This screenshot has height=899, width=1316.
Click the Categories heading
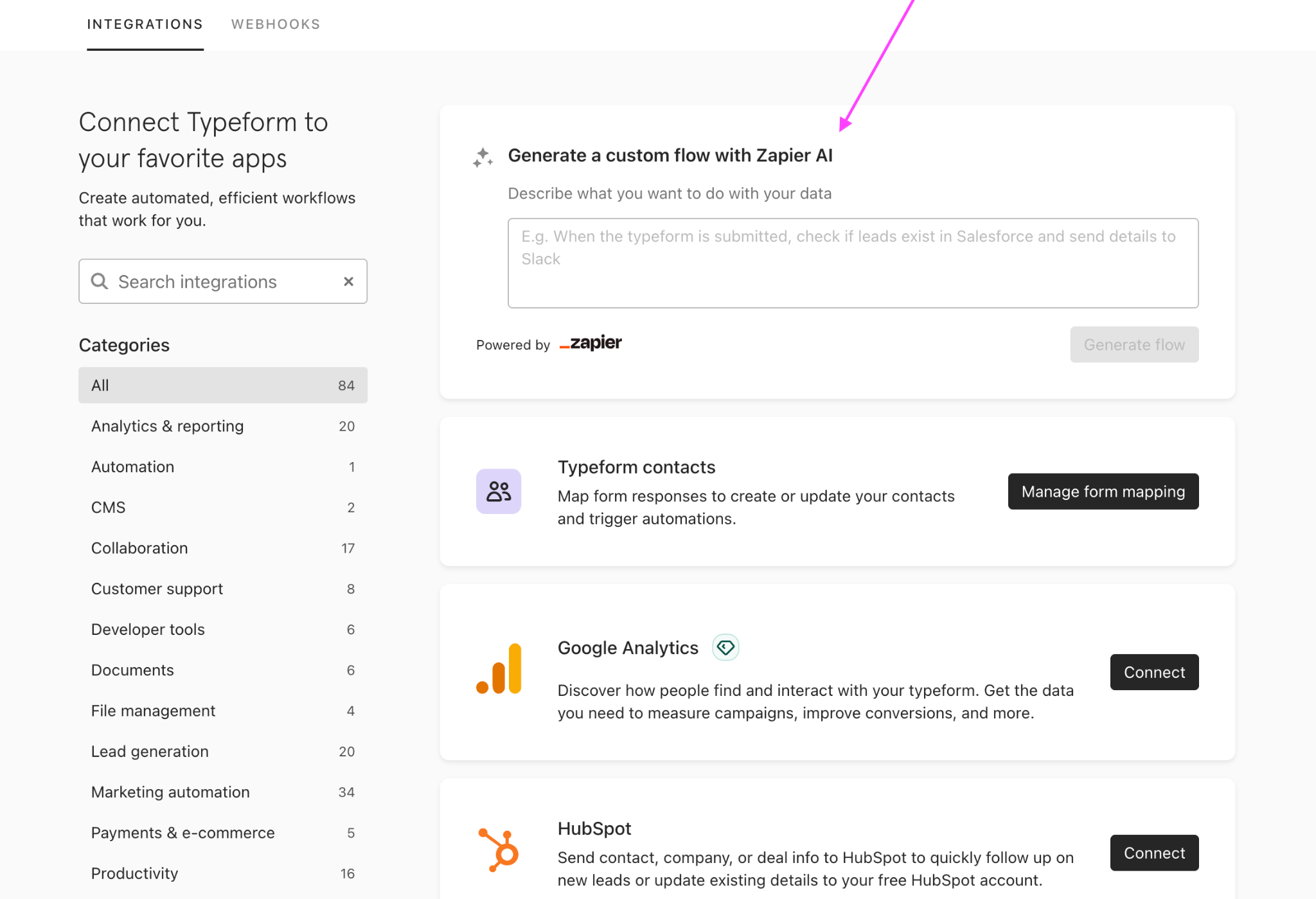click(x=124, y=346)
